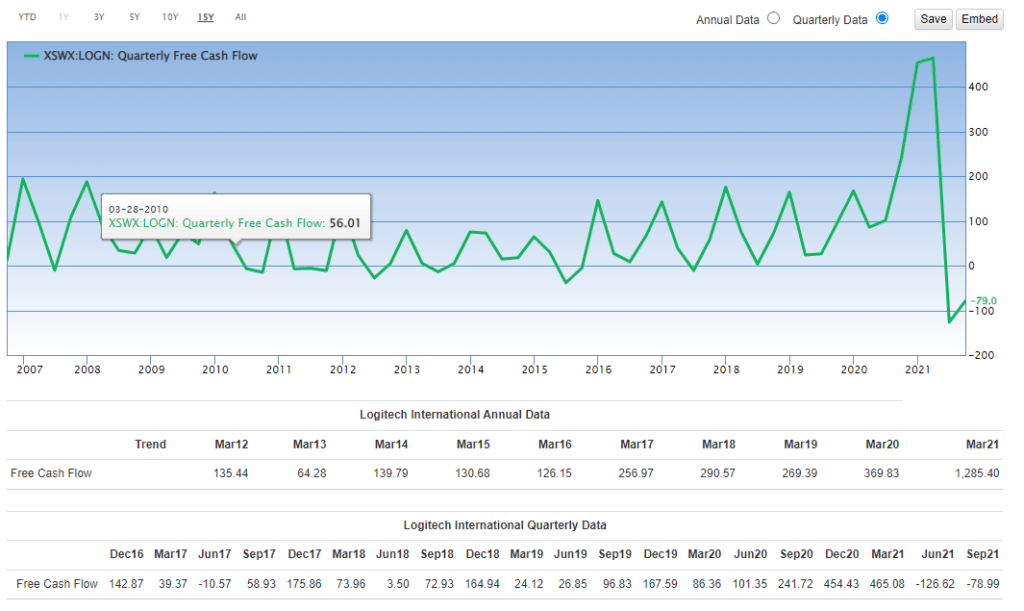Select the Annual Data radio button
The width and height of the screenshot is (1024, 611).
pos(774,18)
